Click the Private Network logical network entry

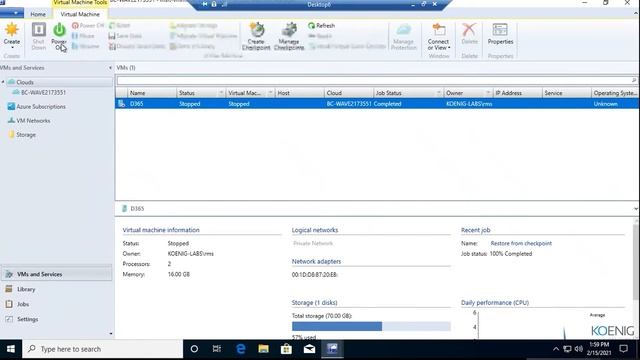(313, 243)
